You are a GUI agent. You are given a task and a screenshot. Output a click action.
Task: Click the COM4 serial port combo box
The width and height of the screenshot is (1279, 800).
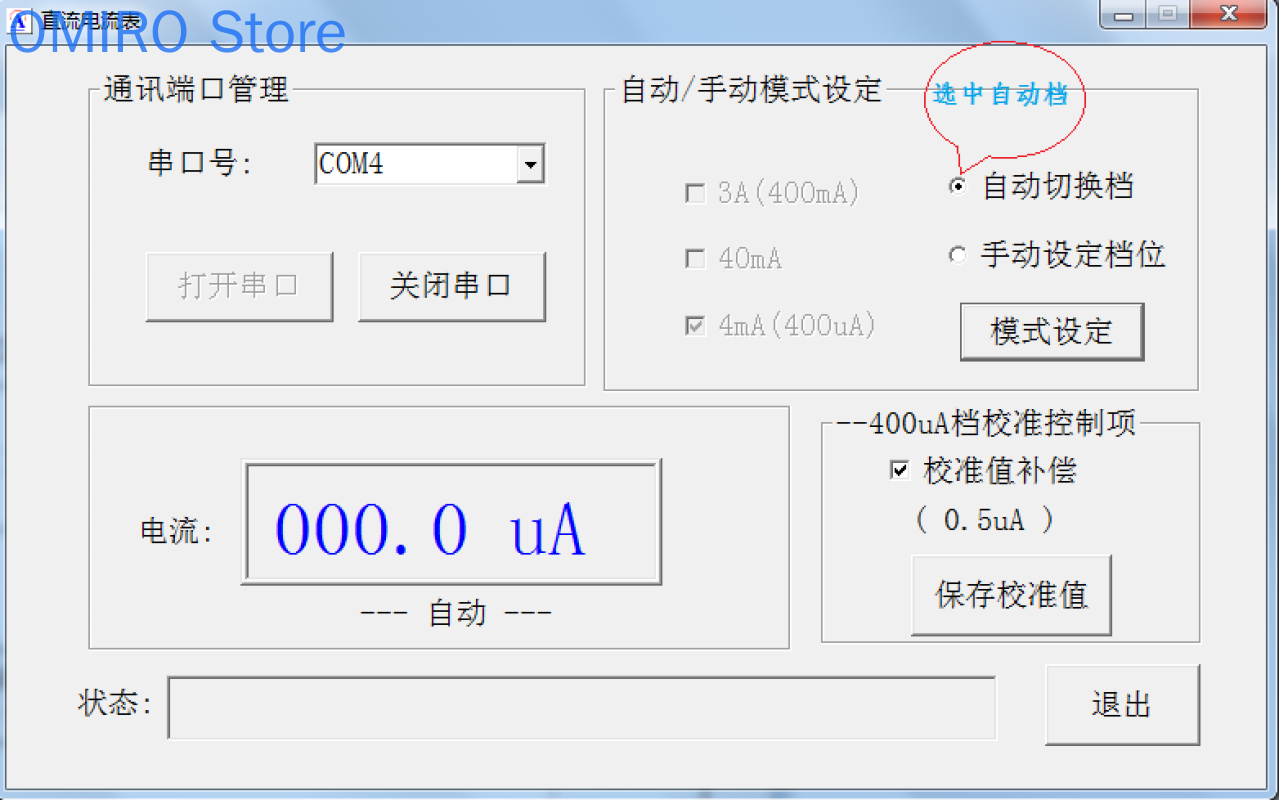416,164
